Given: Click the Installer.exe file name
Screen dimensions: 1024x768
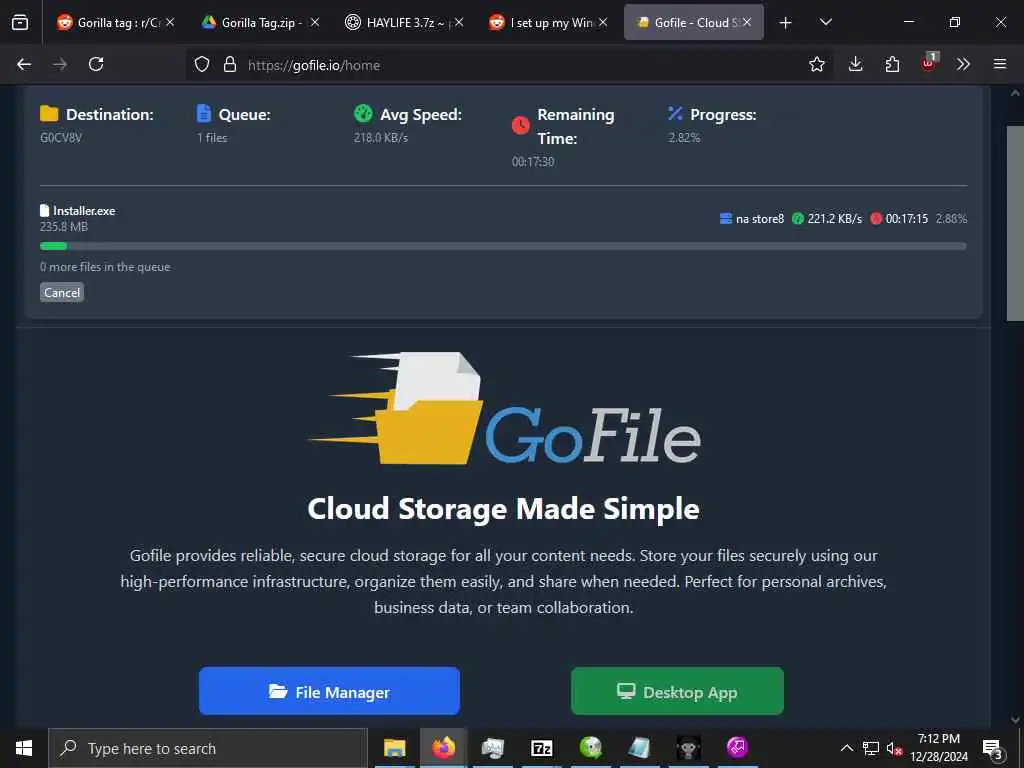Looking at the screenshot, I should tap(84, 211).
